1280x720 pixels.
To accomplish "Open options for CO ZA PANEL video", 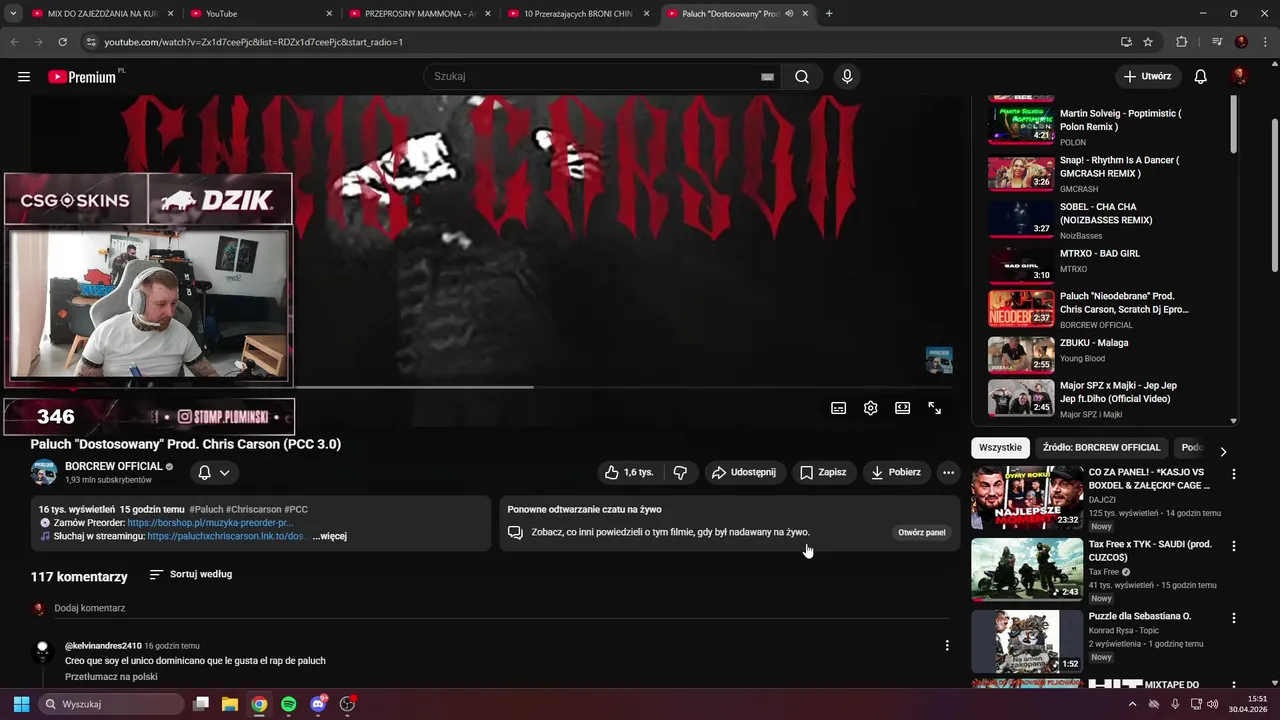I will (x=1234, y=474).
